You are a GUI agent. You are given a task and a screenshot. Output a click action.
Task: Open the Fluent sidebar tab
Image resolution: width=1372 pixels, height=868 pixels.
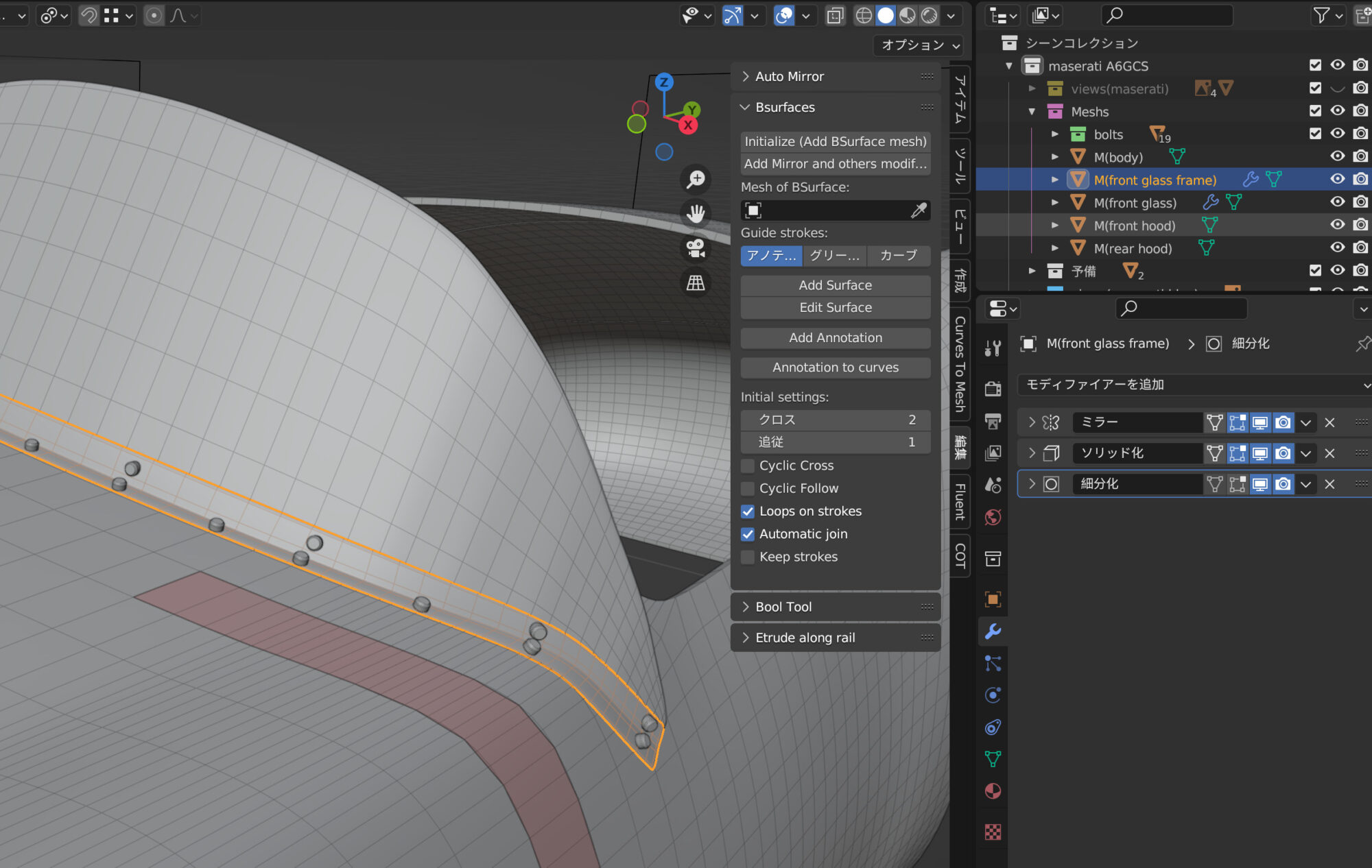point(960,502)
